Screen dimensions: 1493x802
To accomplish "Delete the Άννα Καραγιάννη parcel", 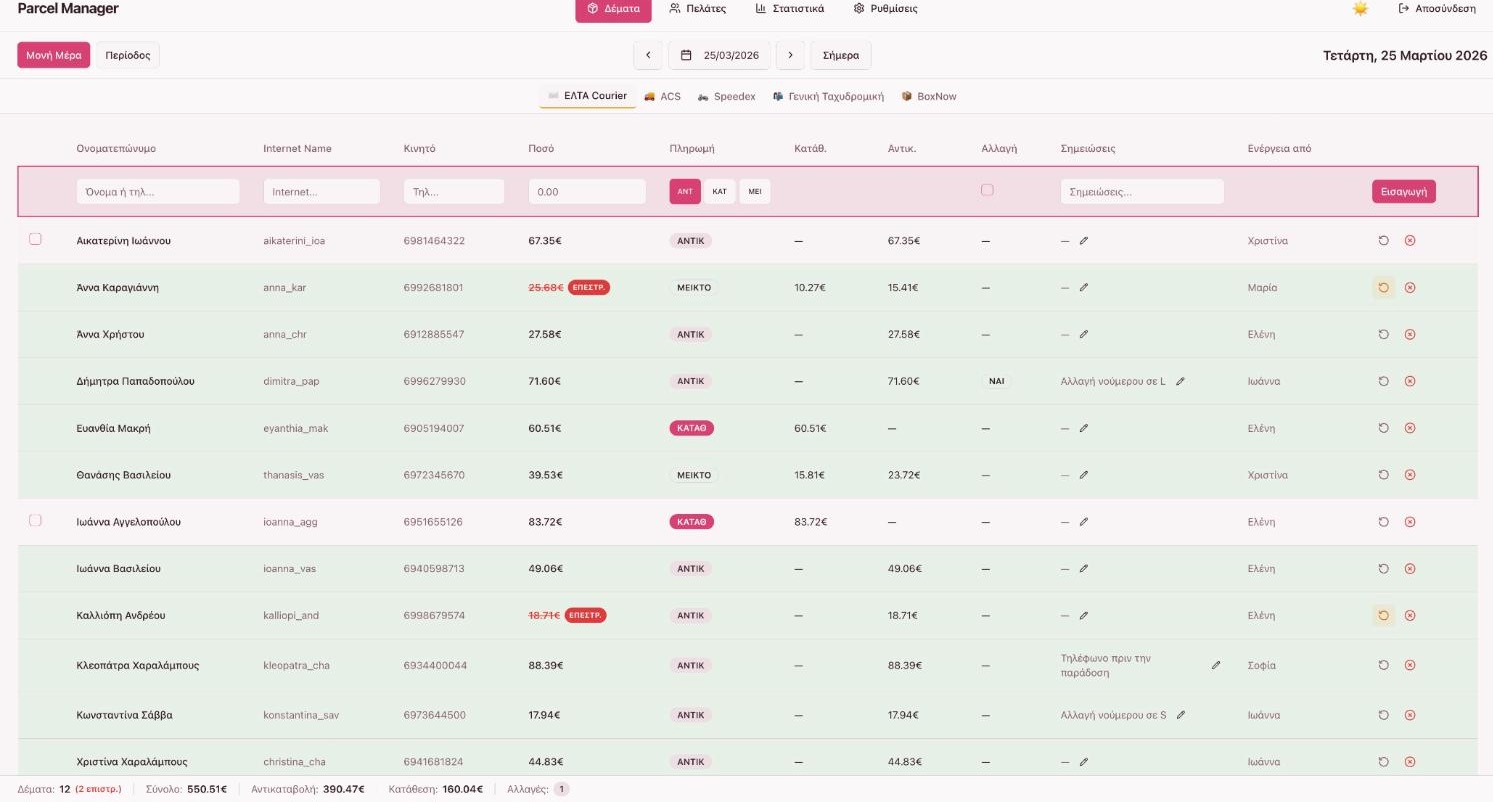I will click(1410, 288).
